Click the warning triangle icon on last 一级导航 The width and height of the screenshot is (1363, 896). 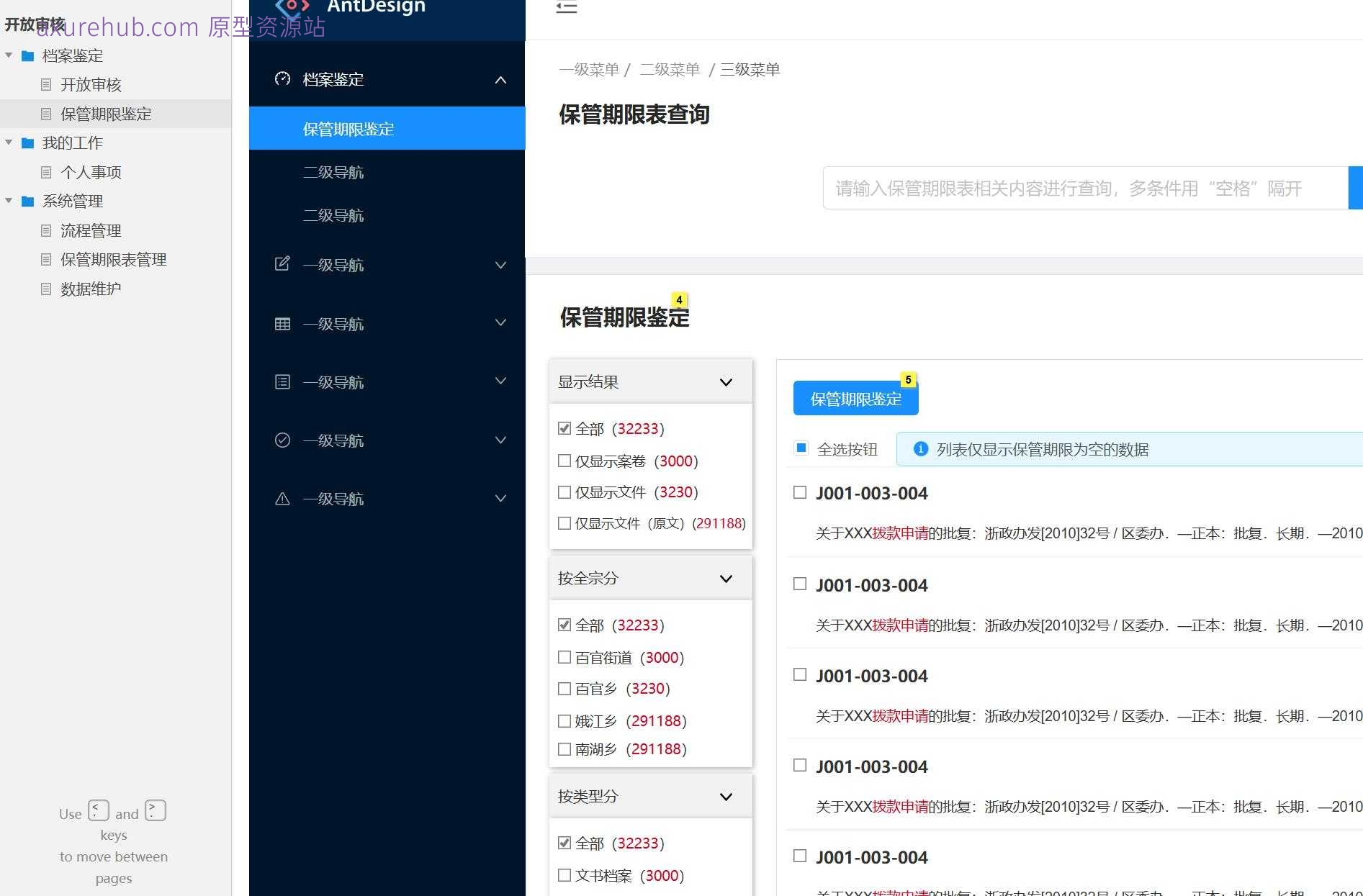coord(282,498)
